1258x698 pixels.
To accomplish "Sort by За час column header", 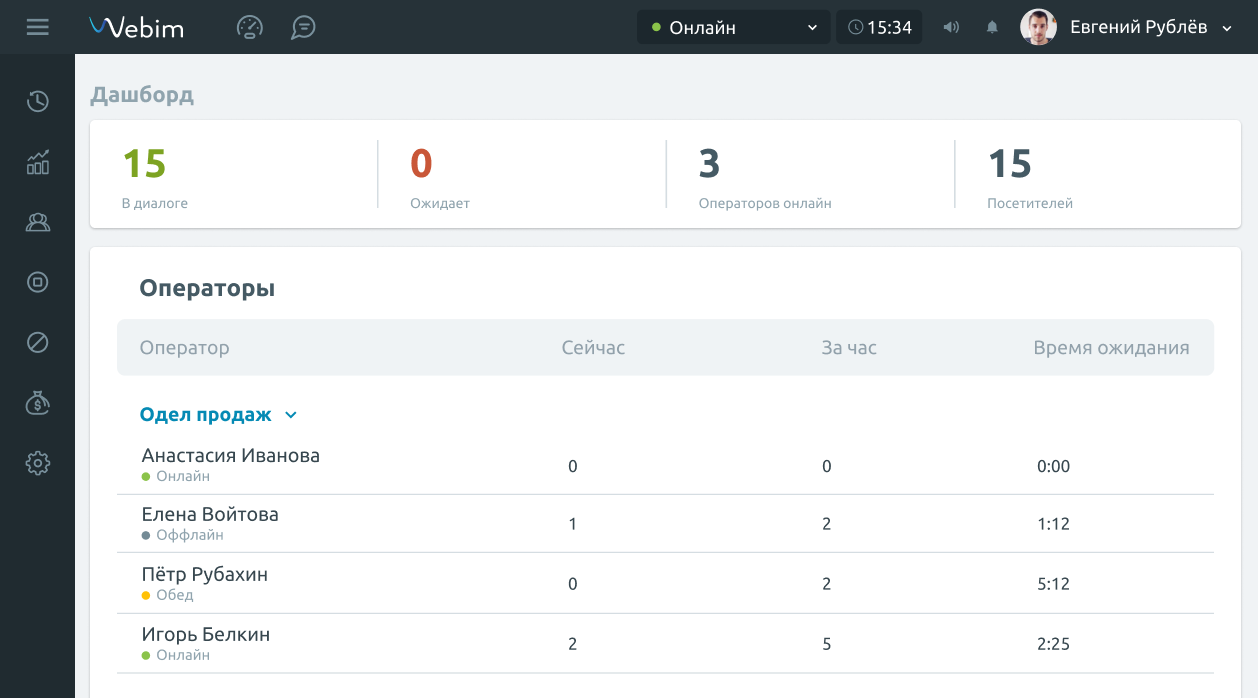I will pyautogui.click(x=849, y=348).
